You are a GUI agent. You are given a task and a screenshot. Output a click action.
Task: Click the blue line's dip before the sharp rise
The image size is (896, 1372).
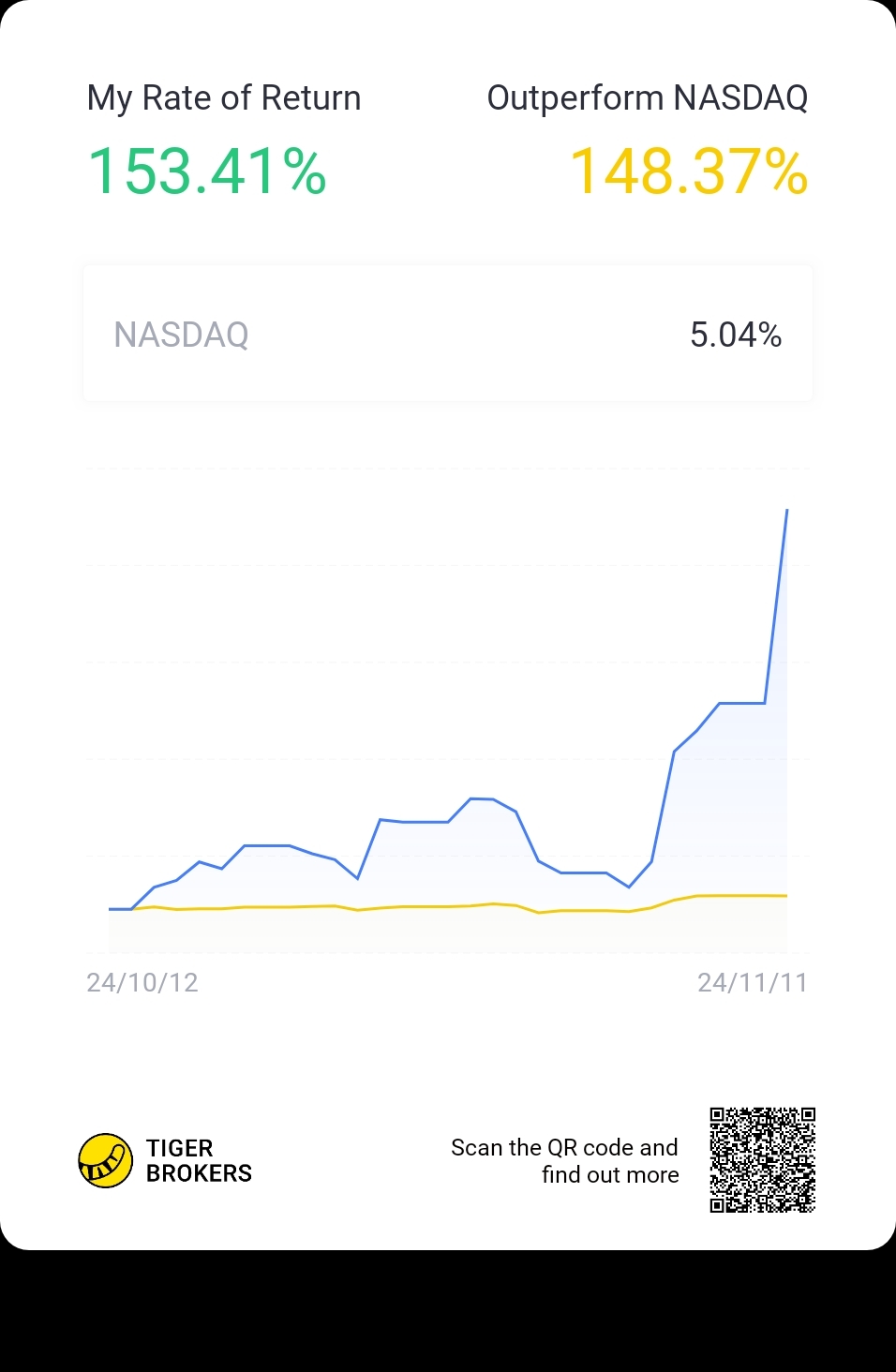point(629,887)
